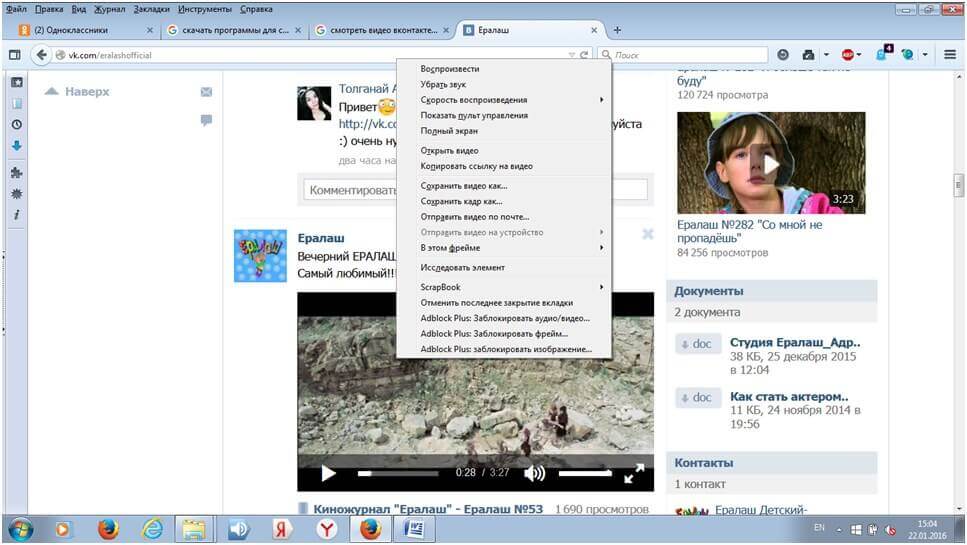Open the 'Студия Ералаш_Адр..' document link

[795, 343]
